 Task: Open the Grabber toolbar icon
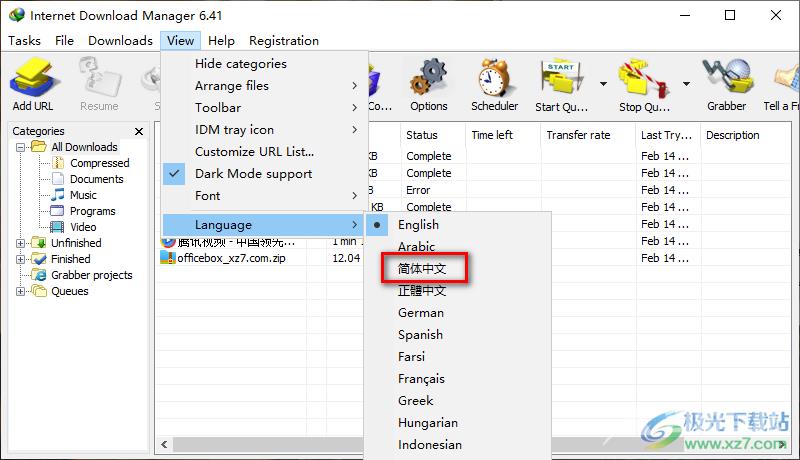(728, 78)
